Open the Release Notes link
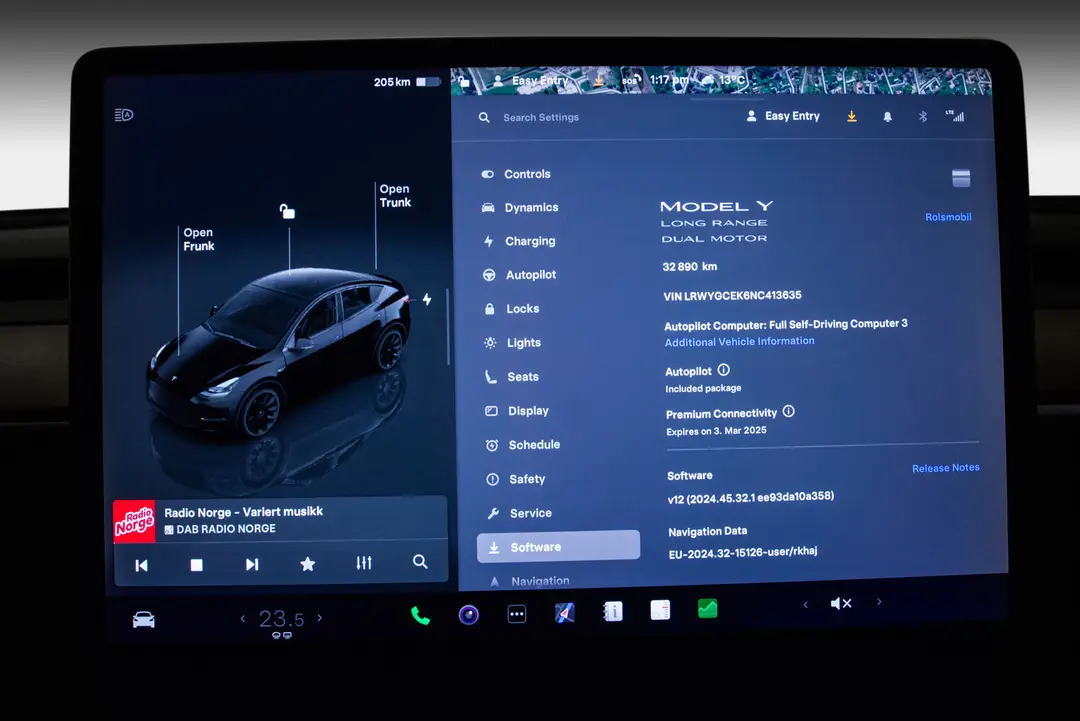1080x721 pixels. (946, 468)
